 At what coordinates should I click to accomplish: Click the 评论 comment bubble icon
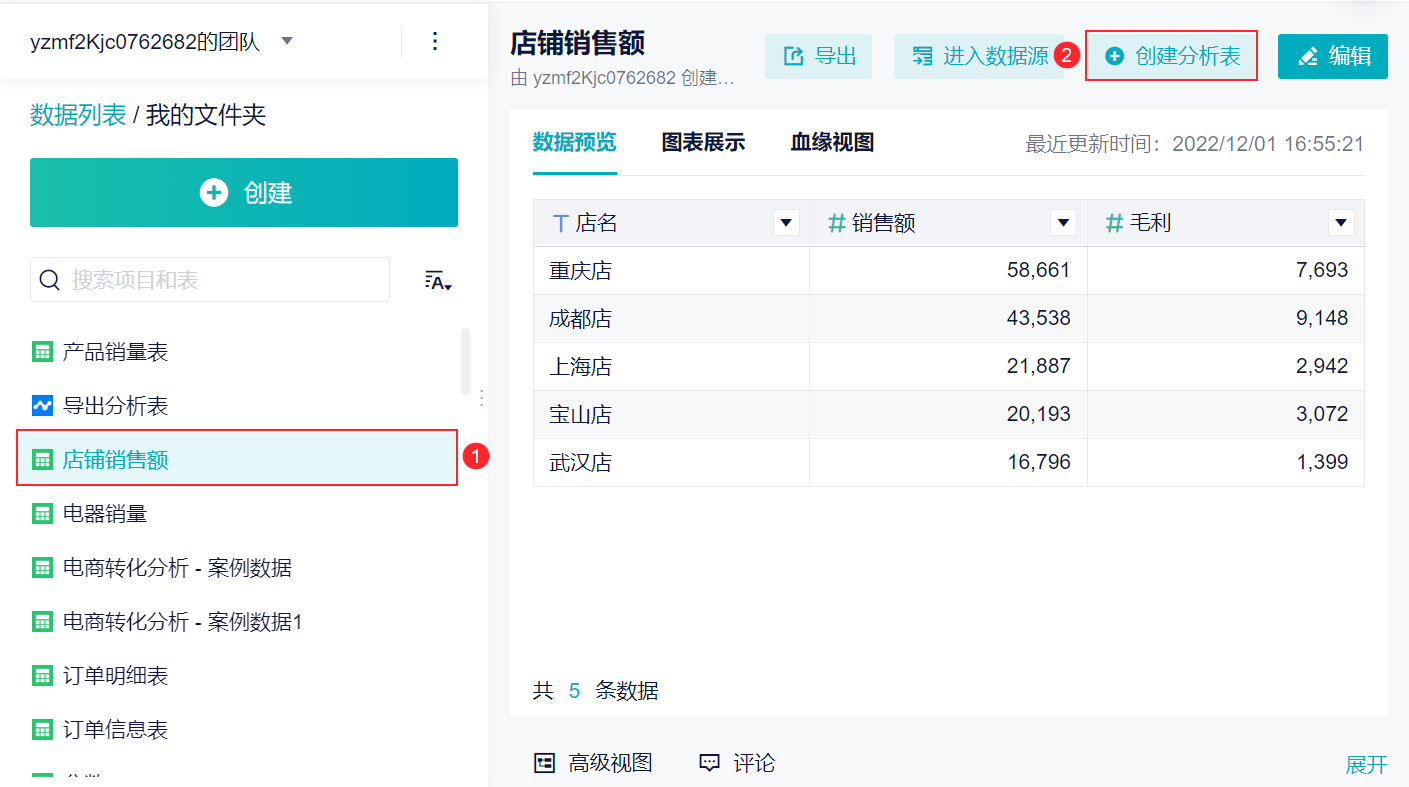pos(709,763)
